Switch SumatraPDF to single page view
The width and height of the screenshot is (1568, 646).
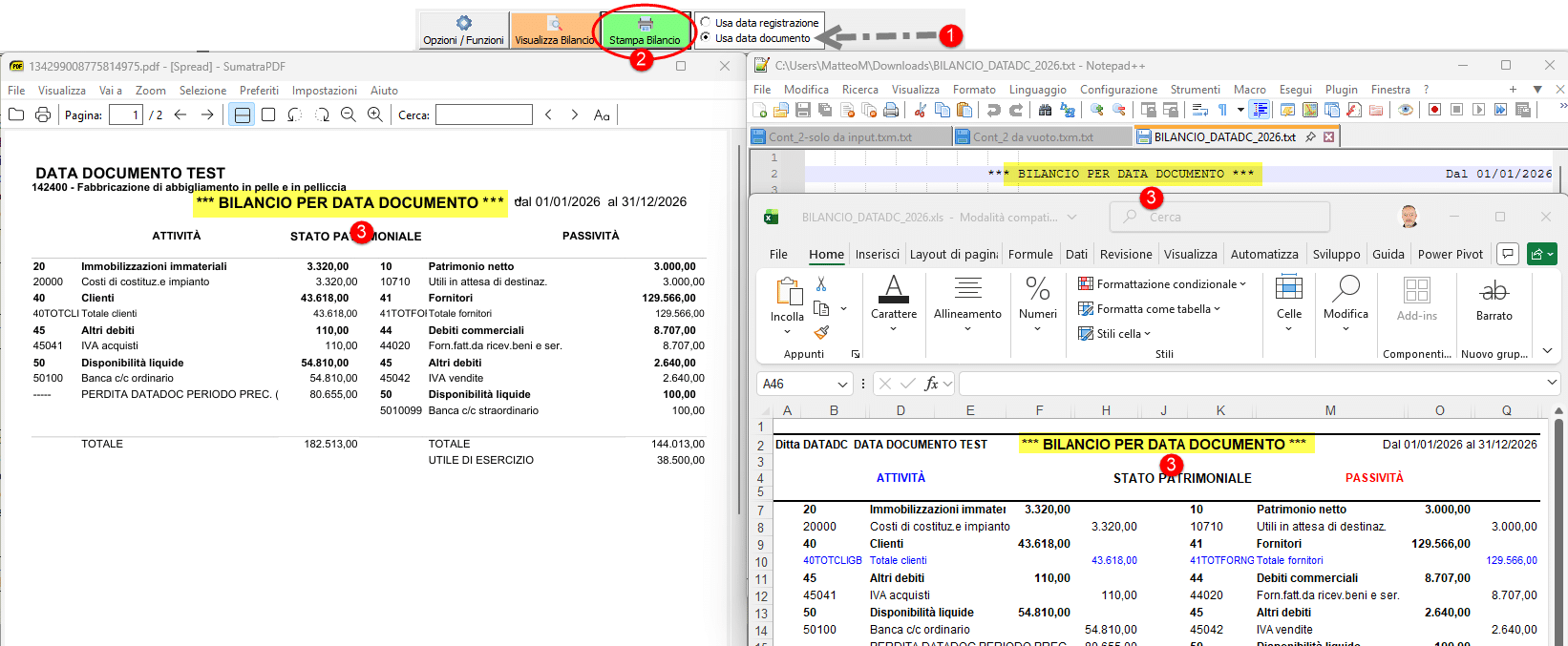(268, 115)
